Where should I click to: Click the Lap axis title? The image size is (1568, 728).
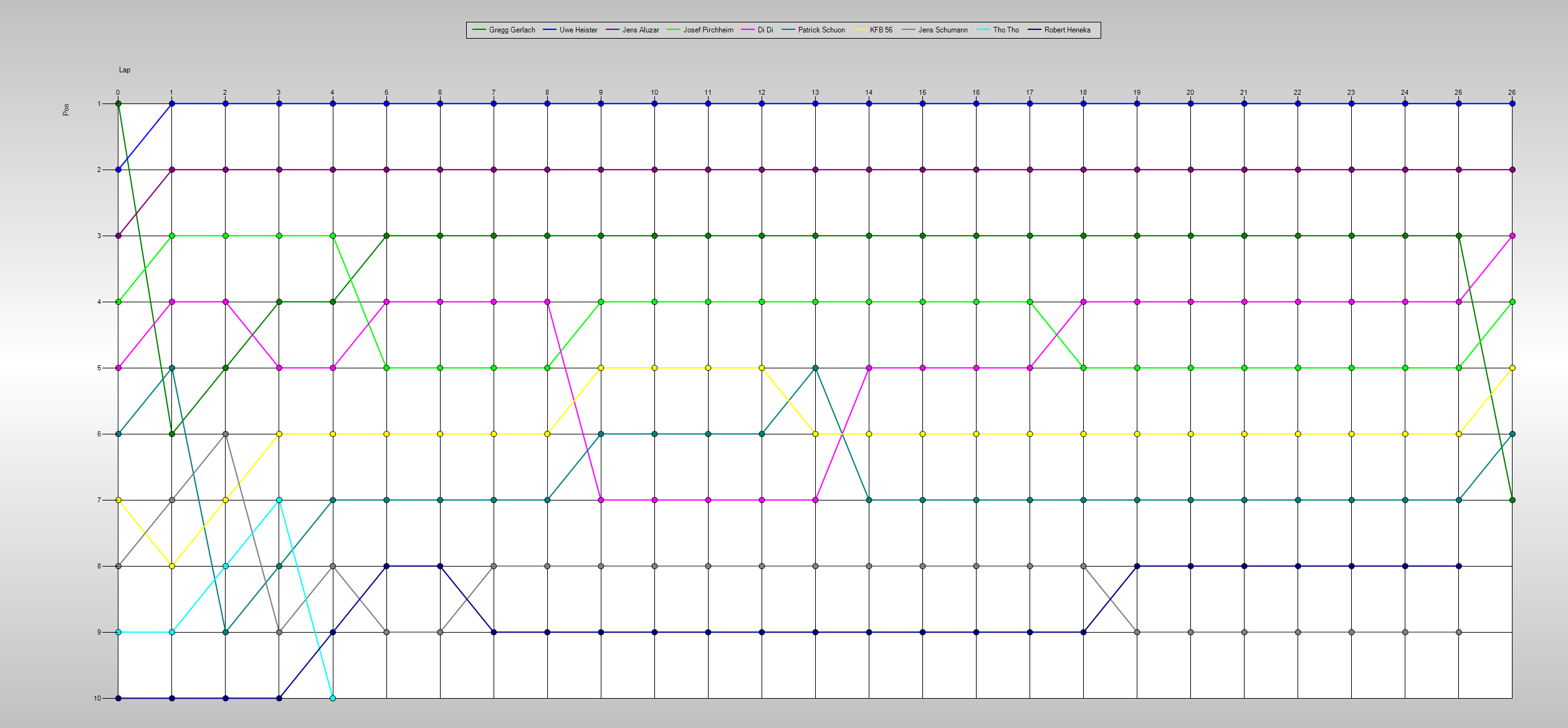(125, 70)
